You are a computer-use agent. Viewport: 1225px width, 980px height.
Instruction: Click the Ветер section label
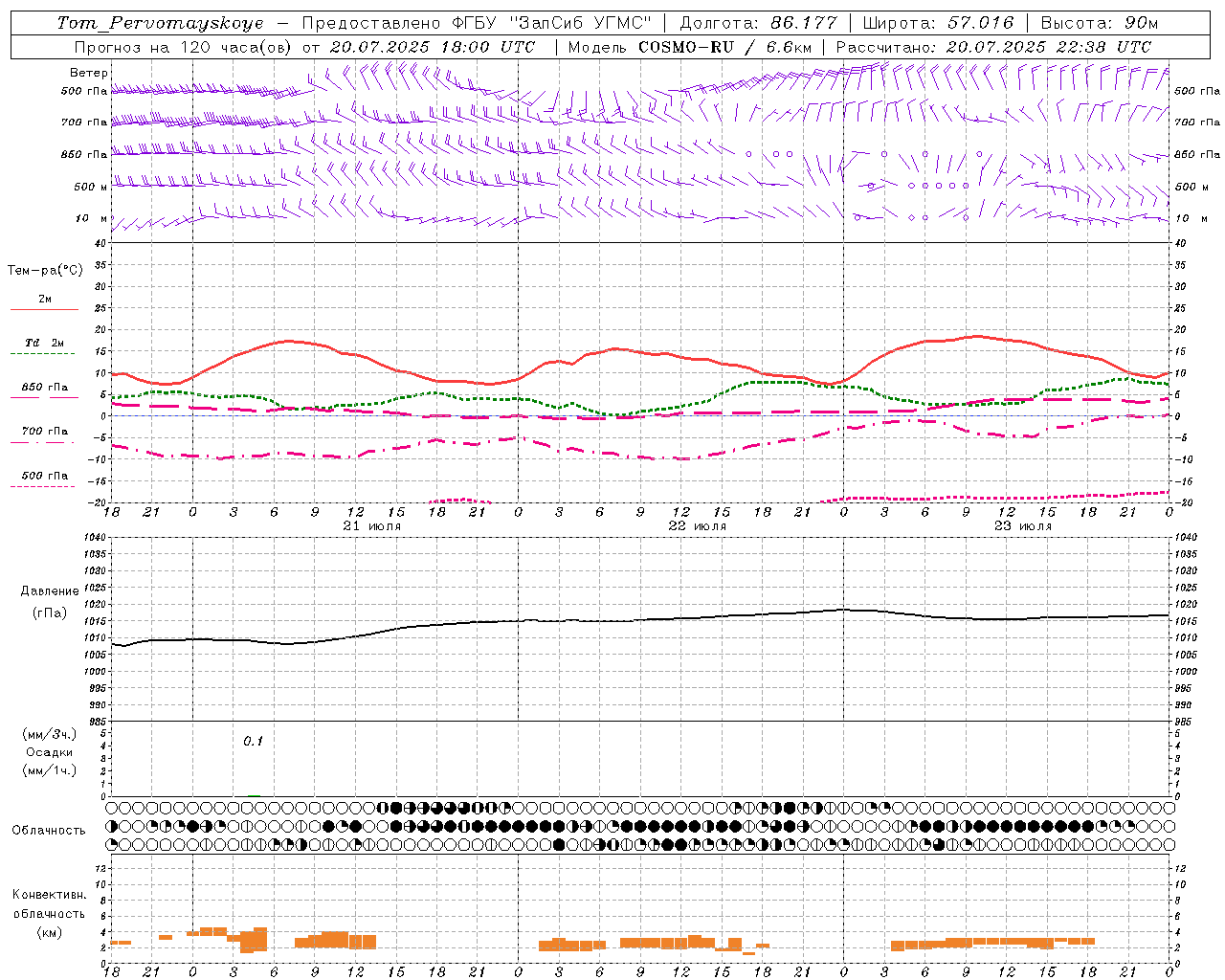89,73
